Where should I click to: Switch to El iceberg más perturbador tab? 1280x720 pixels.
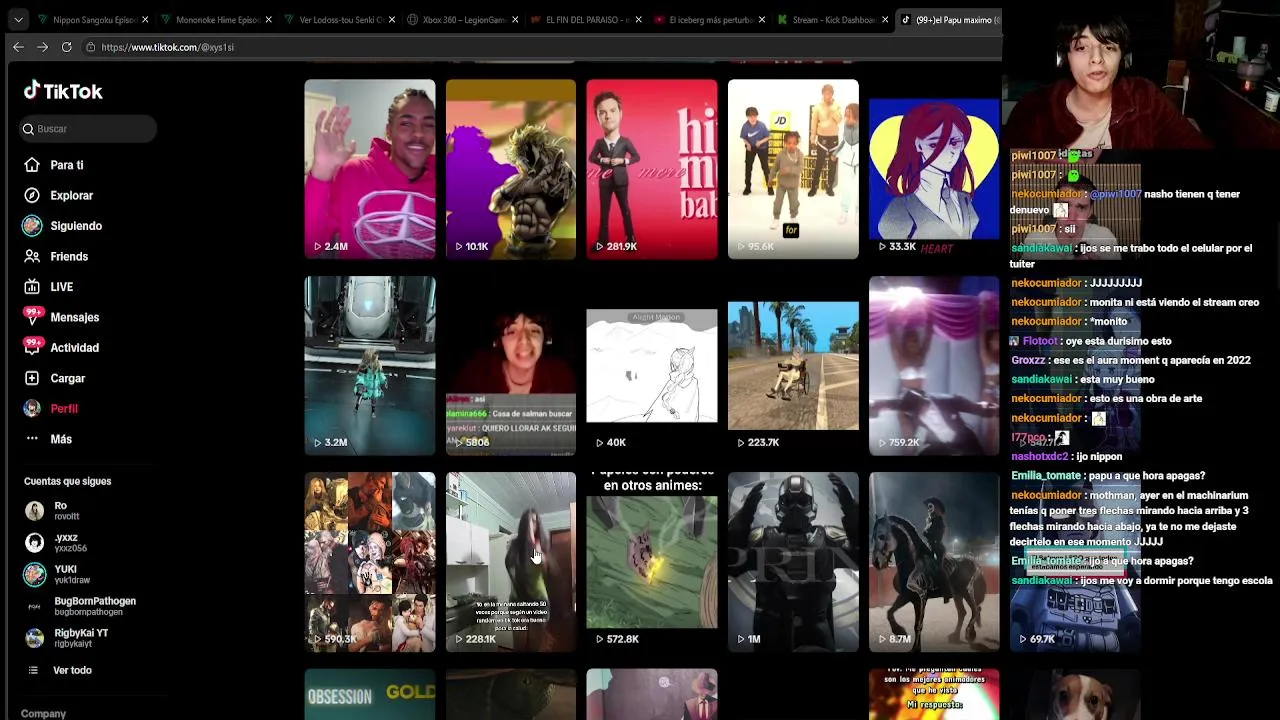coord(707,20)
